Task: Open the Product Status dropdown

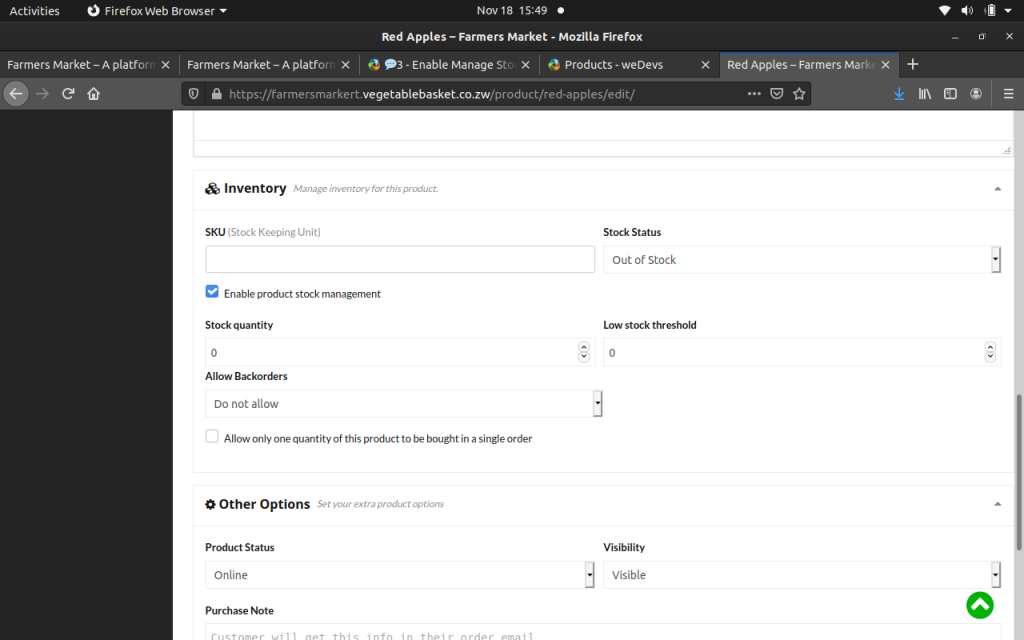Action: pos(398,575)
